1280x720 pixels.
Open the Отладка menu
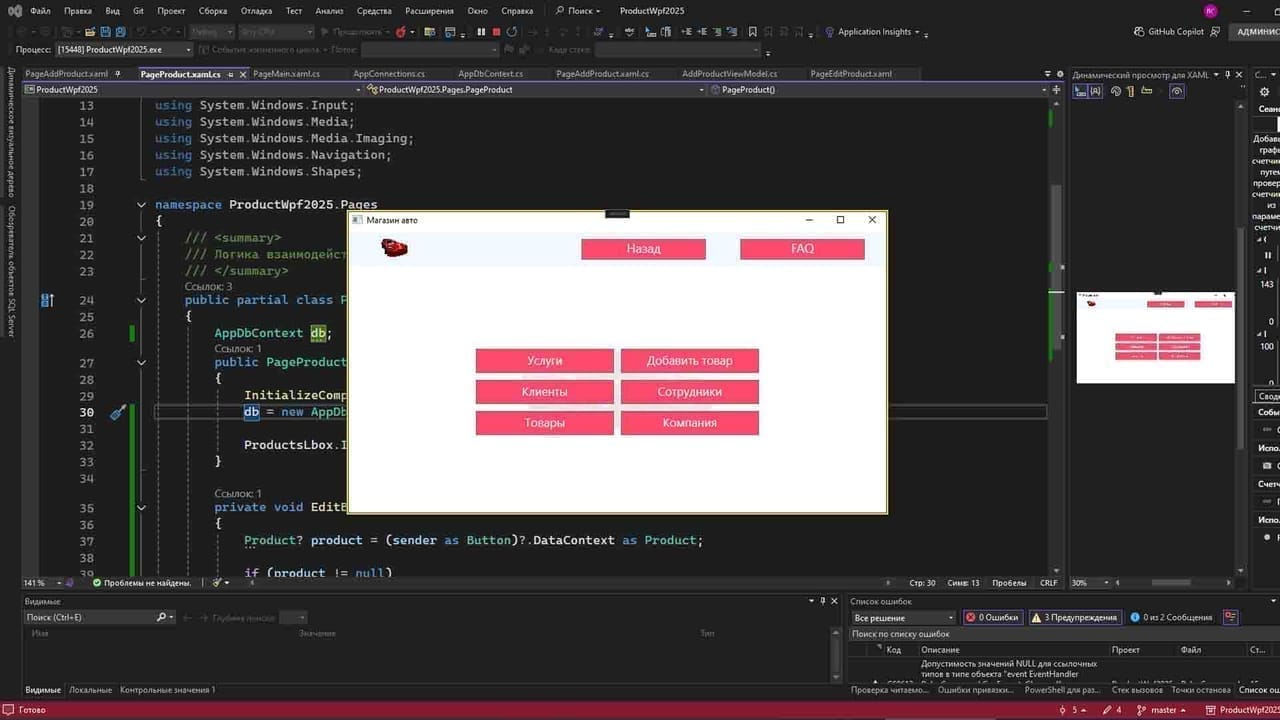pyautogui.click(x=256, y=11)
